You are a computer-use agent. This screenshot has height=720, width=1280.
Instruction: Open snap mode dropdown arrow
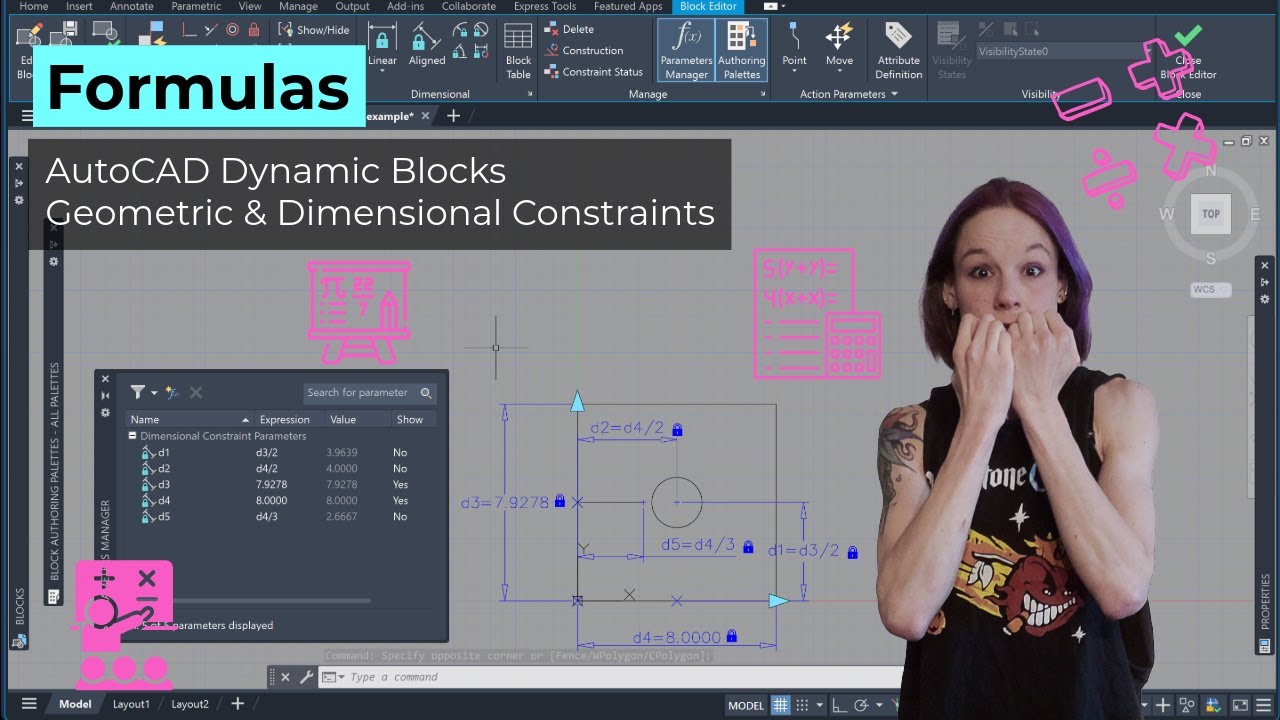point(818,705)
